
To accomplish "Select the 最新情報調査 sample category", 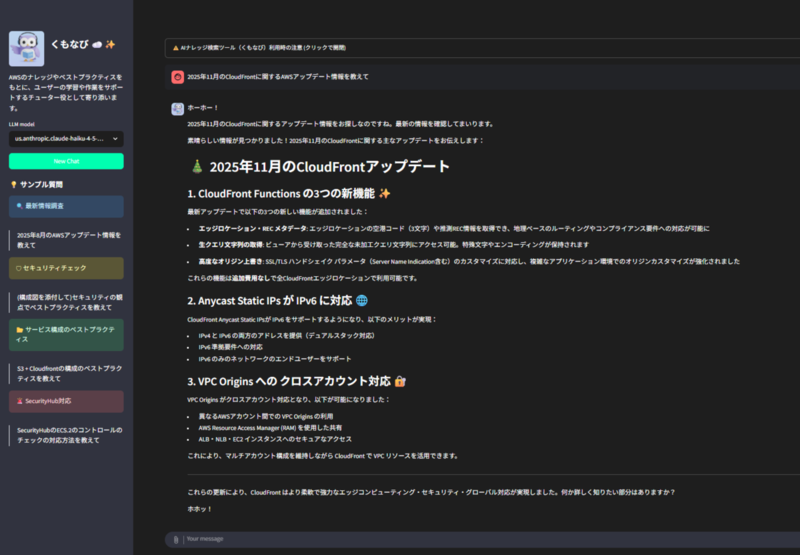I will pos(66,206).
